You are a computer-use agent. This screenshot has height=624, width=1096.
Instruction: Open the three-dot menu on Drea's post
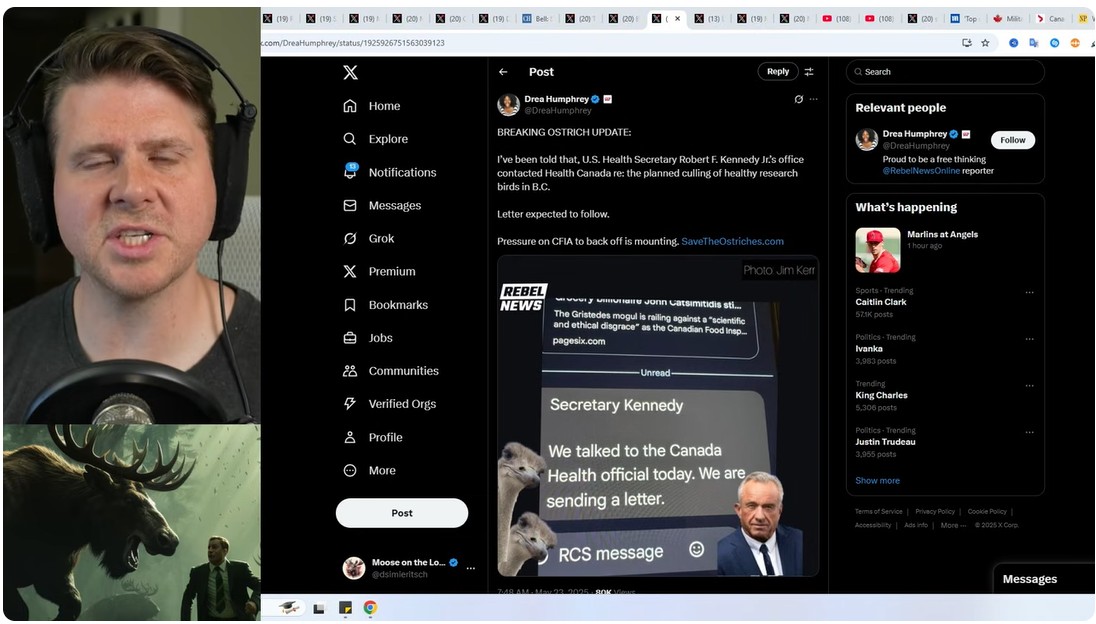tap(813, 100)
